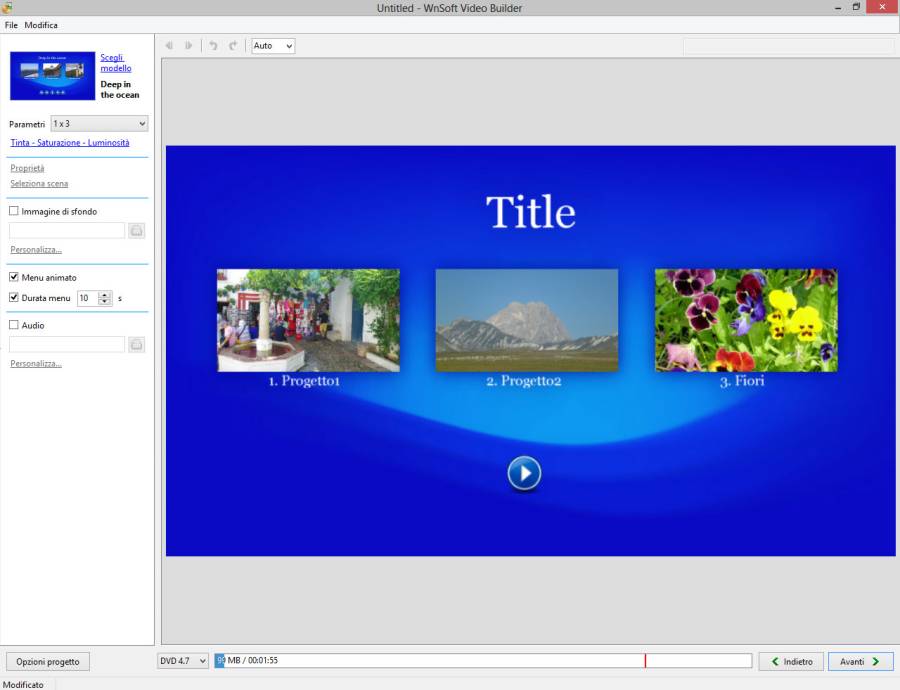Image resolution: width=900 pixels, height=690 pixels.
Task: Click the Deep in the ocean template thumbnail
Action: click(52, 76)
